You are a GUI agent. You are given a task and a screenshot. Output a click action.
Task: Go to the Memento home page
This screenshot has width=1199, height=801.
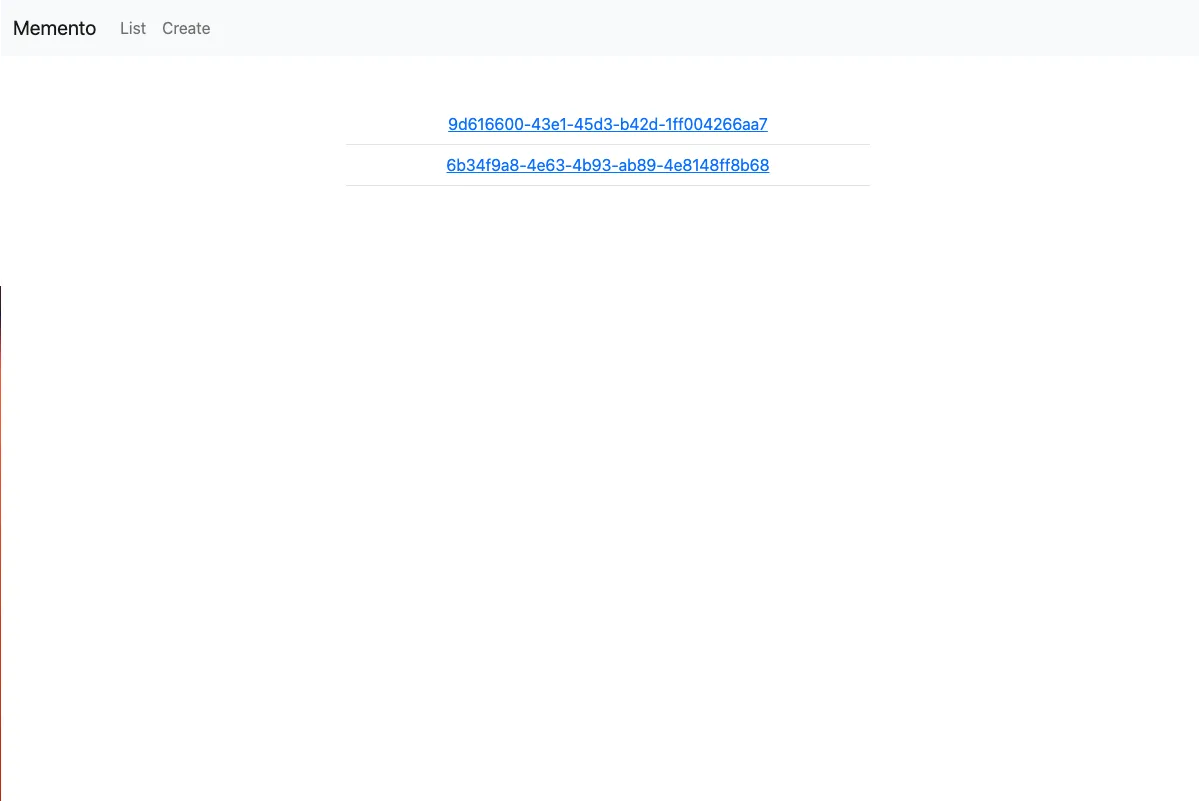tap(55, 28)
